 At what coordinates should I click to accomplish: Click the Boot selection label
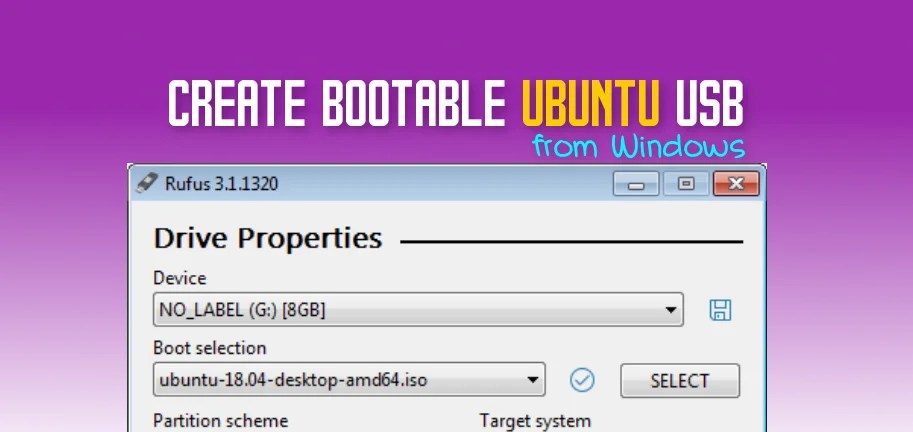tap(210, 348)
